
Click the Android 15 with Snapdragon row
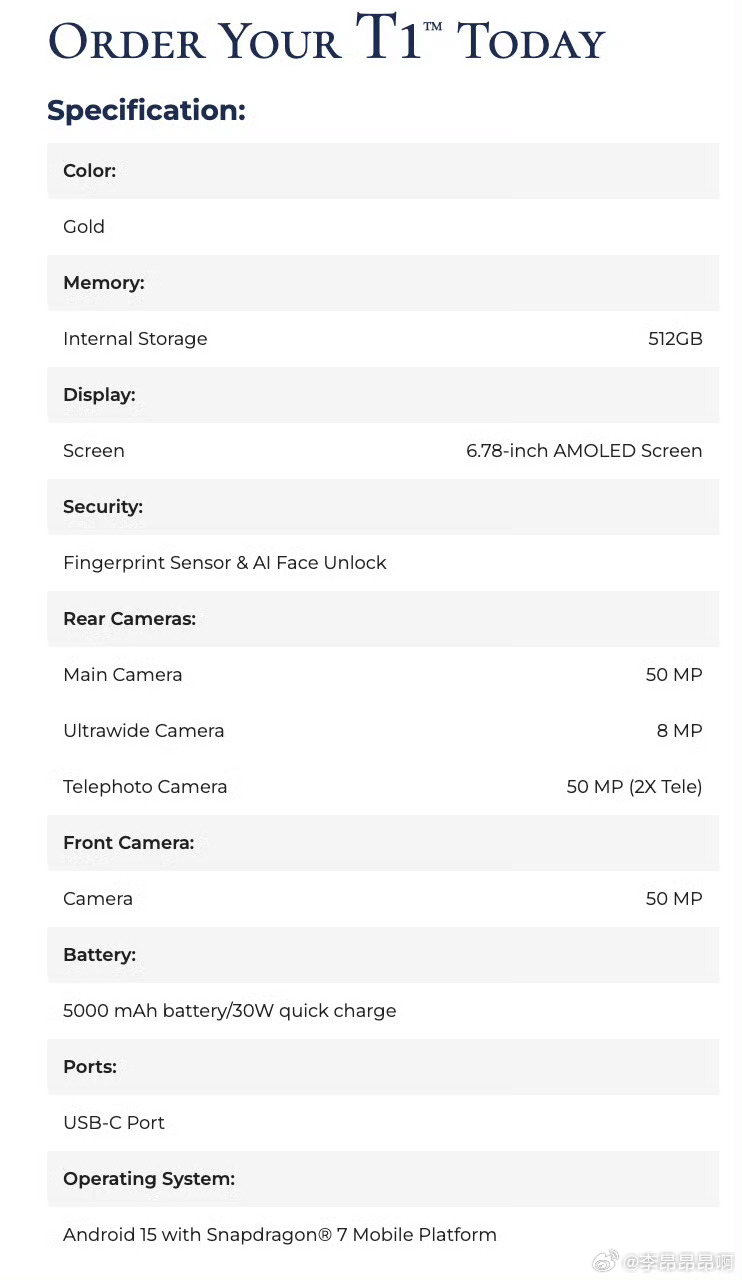click(383, 1235)
